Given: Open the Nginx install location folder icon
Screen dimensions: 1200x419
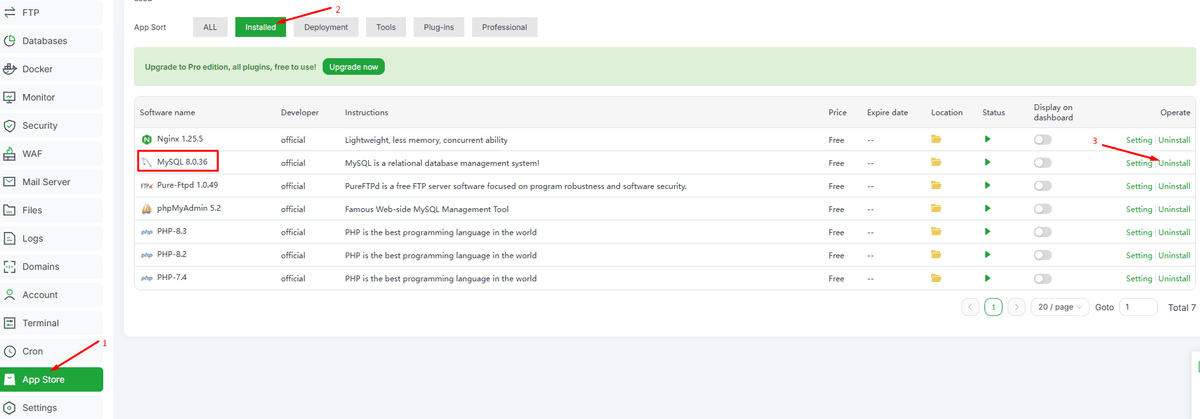Looking at the screenshot, I should (x=937, y=140).
